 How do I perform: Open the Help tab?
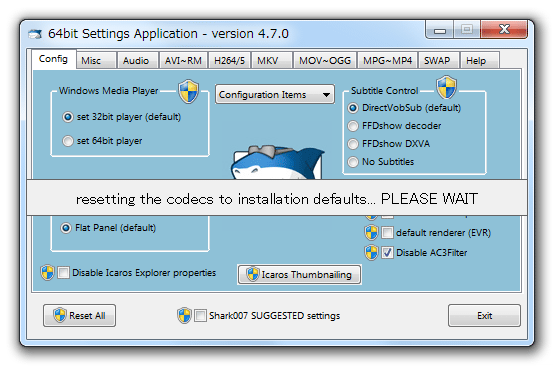pyautogui.click(x=480, y=60)
